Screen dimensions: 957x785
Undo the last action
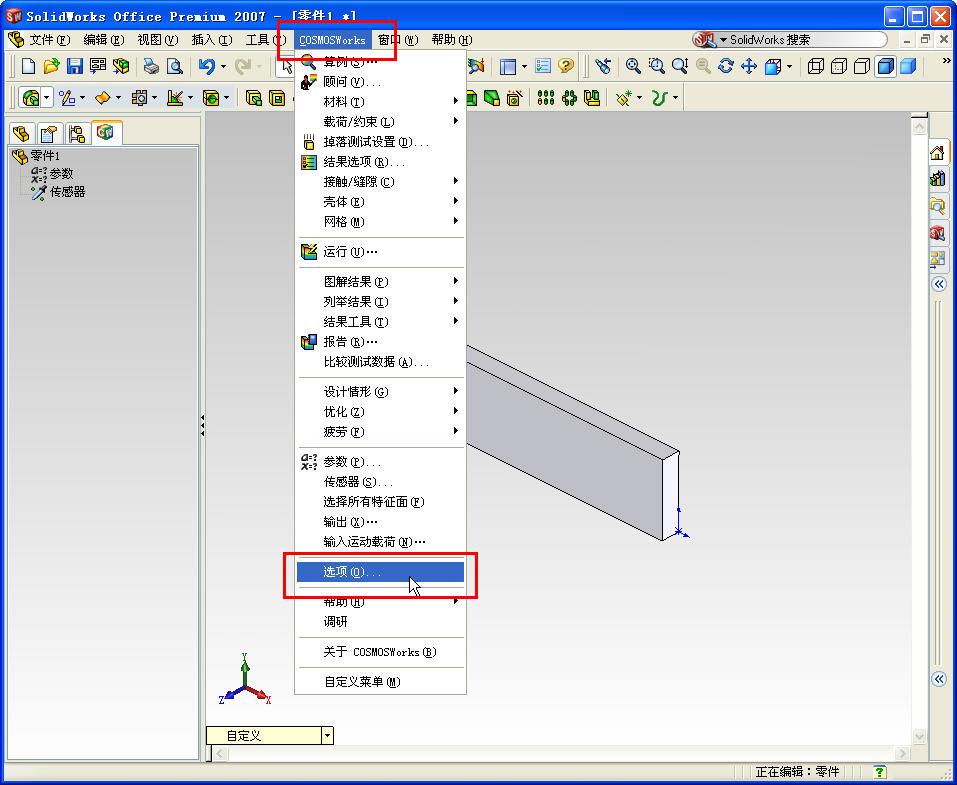206,66
